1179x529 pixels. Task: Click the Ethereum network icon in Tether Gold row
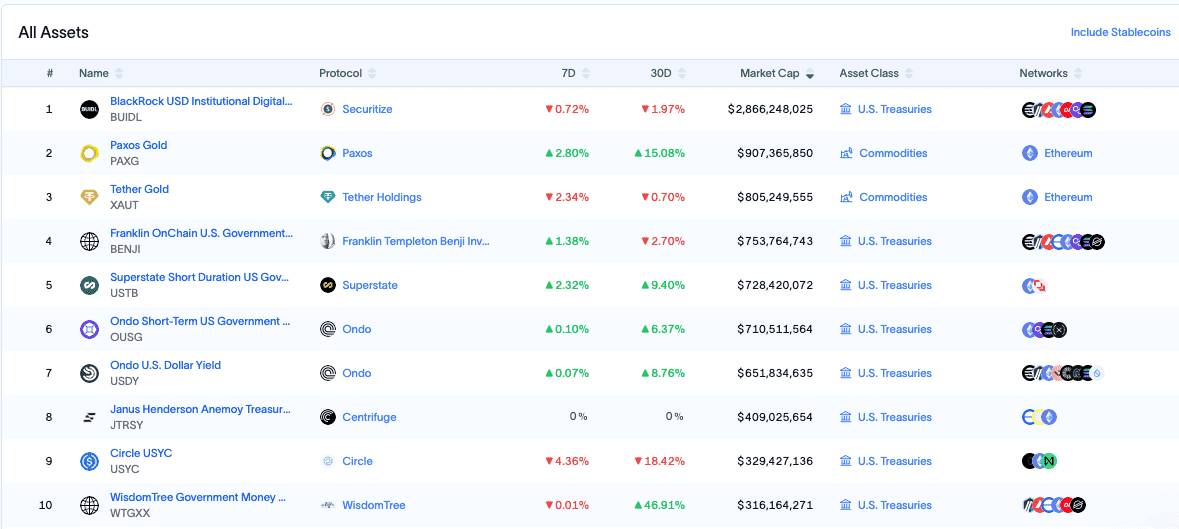(1029, 197)
